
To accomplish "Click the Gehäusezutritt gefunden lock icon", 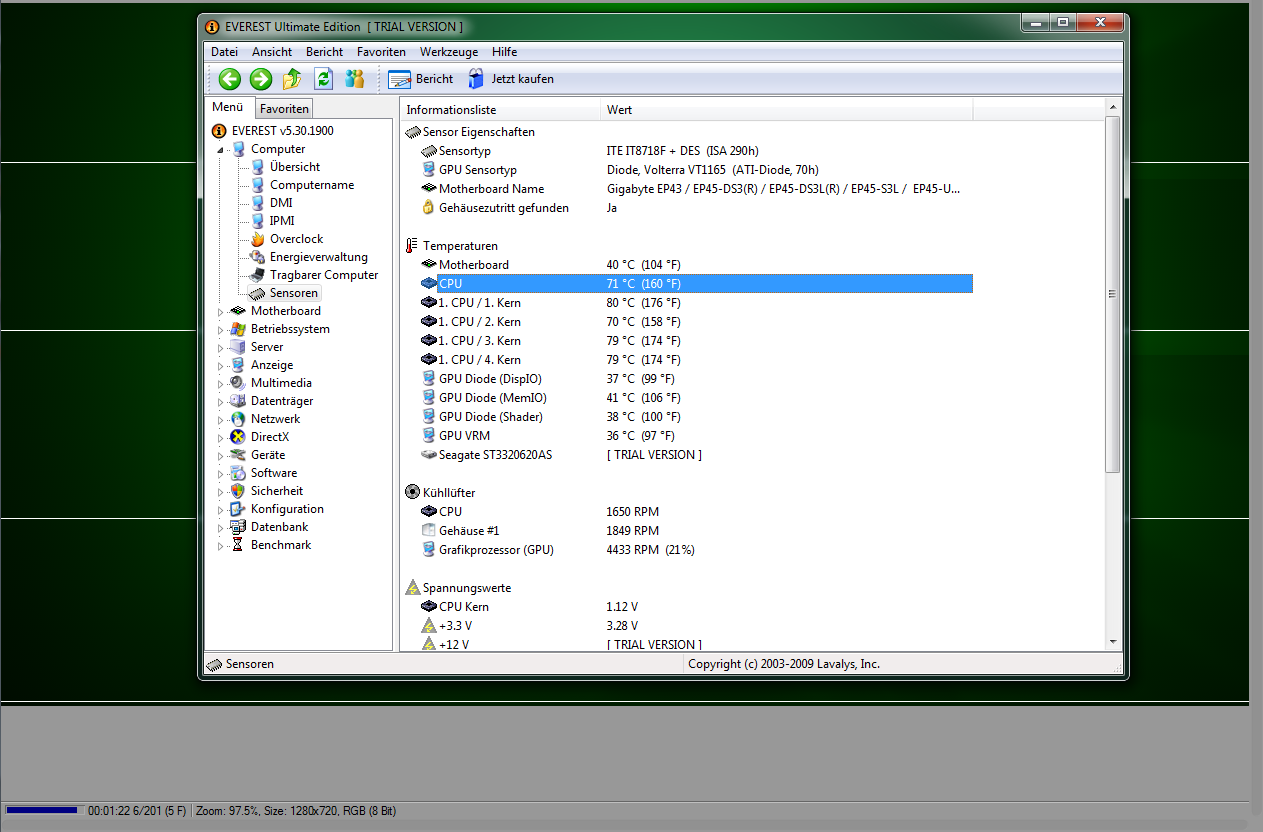I will (429, 208).
